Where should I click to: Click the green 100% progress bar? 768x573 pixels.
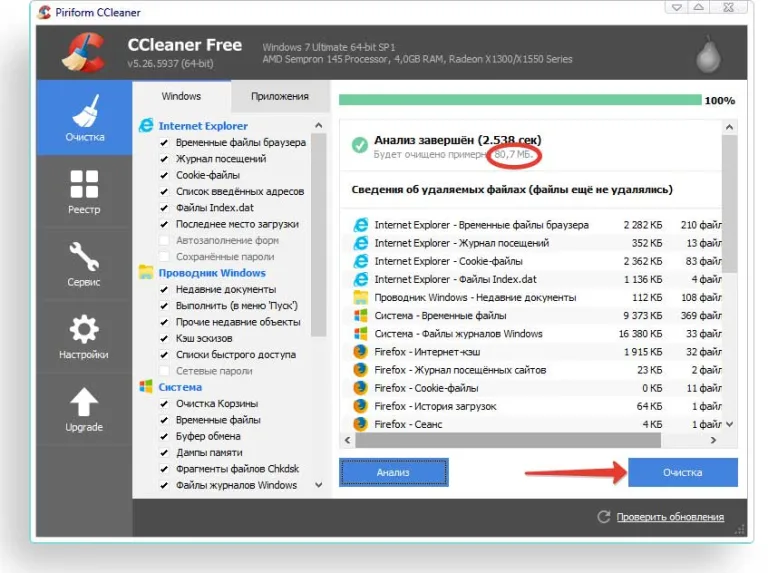coord(520,100)
